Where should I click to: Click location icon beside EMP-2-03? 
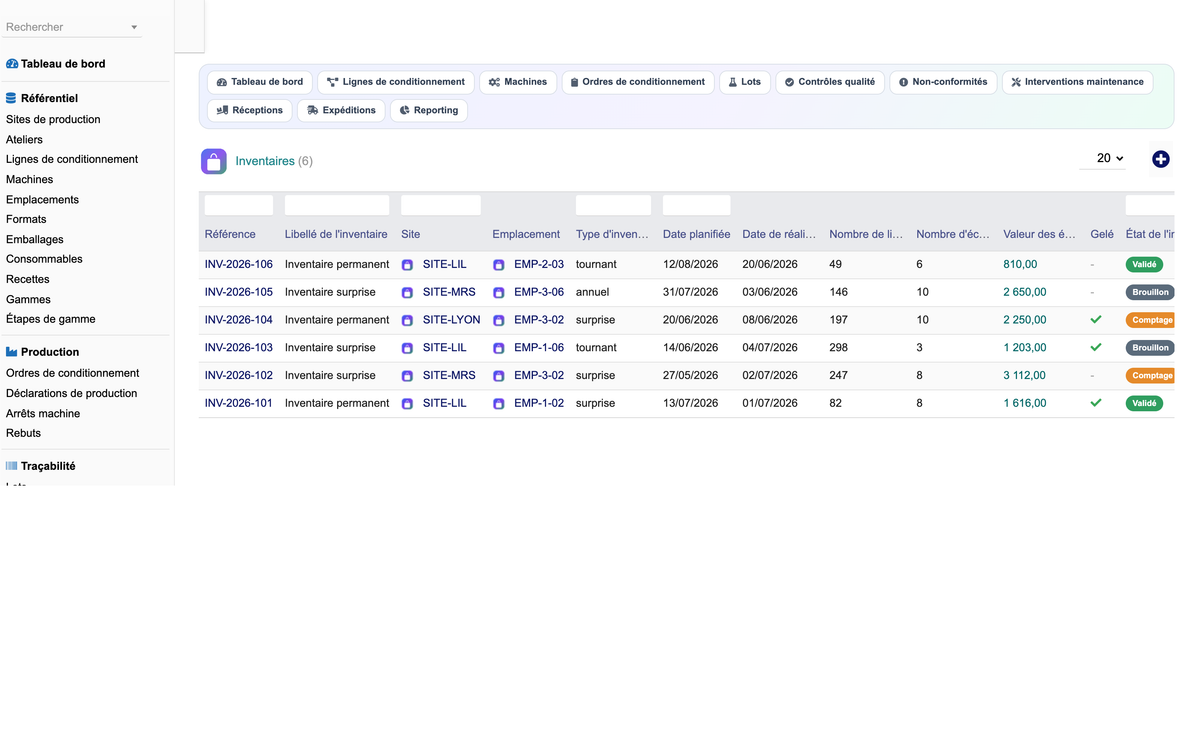click(498, 265)
